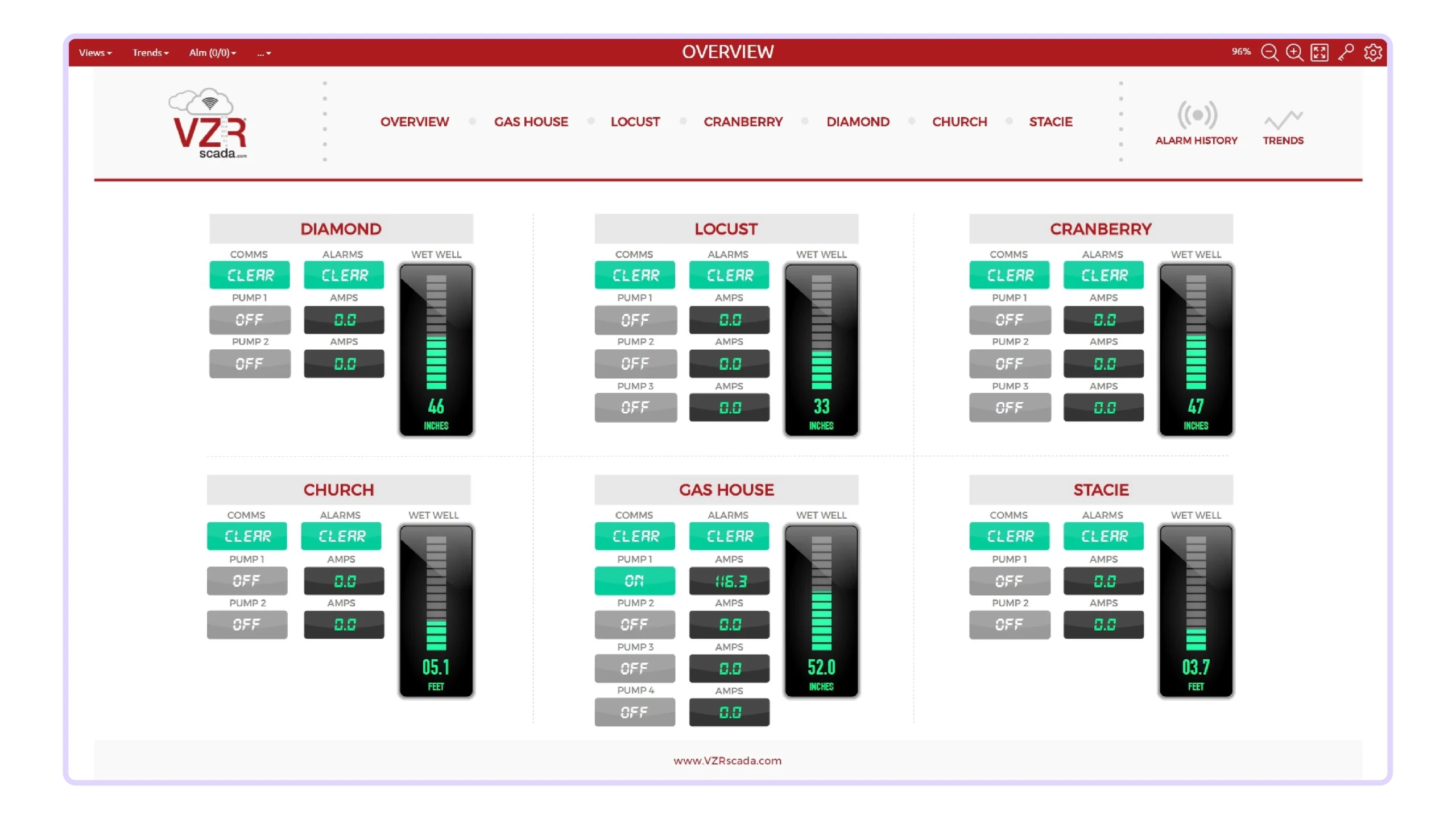This screenshot has width=1456, height=819.
Task: Click Diamond Comms CLEAR status button
Action: tap(250, 275)
